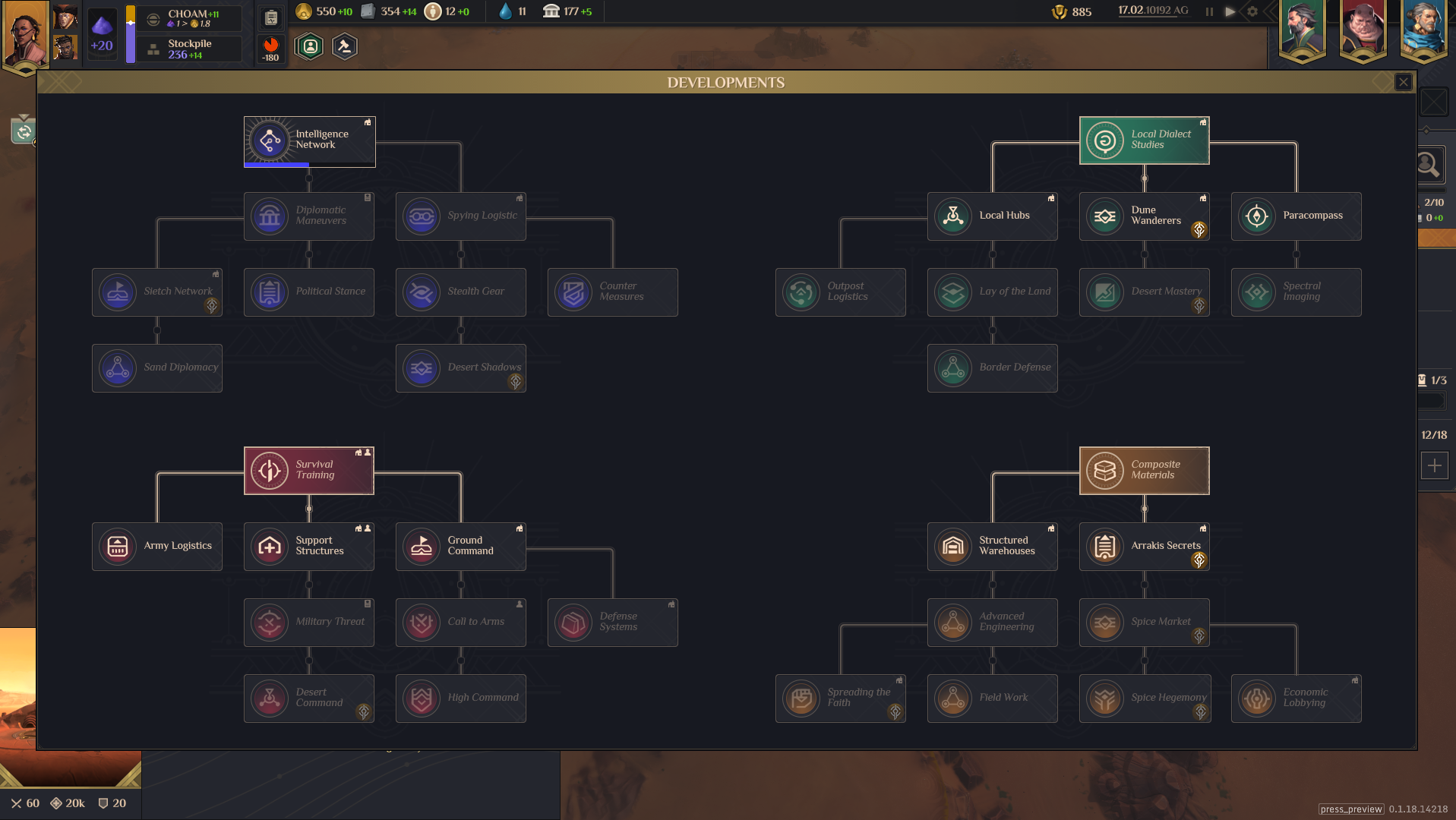Image resolution: width=1456 pixels, height=820 pixels.
Task: Click the player leader portrait
Action: (x=25, y=35)
